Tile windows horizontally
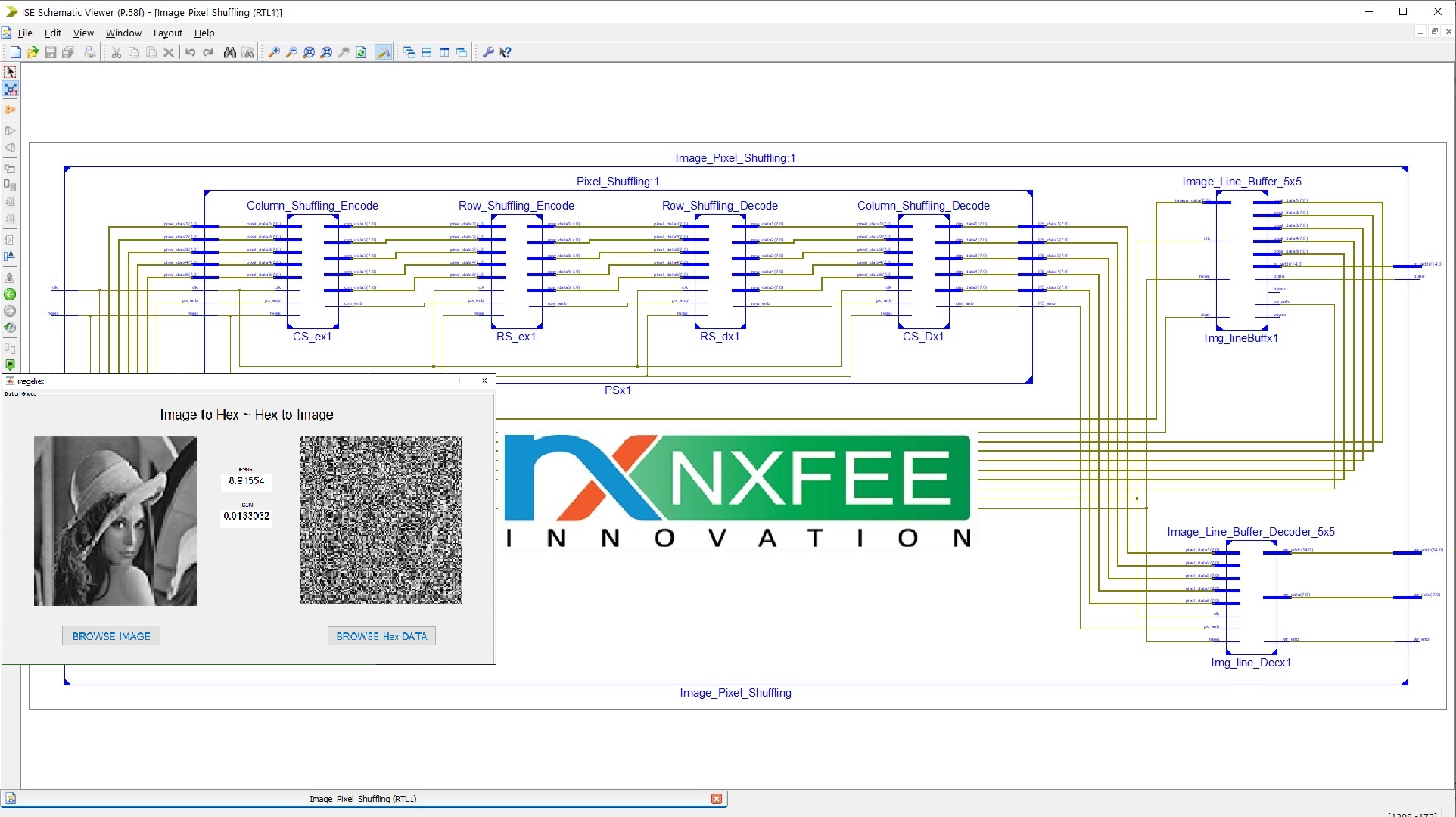1456x817 pixels. pos(427,52)
